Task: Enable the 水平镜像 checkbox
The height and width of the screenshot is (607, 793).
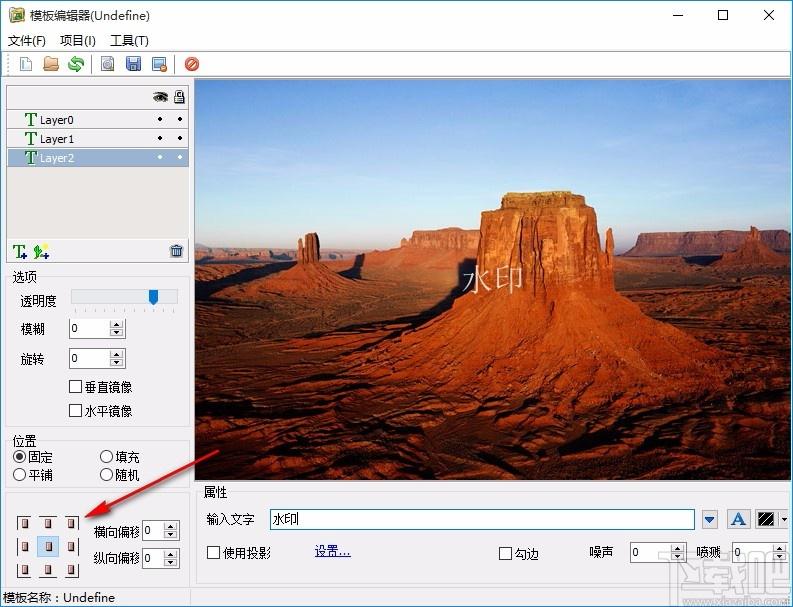Action: (x=75, y=410)
